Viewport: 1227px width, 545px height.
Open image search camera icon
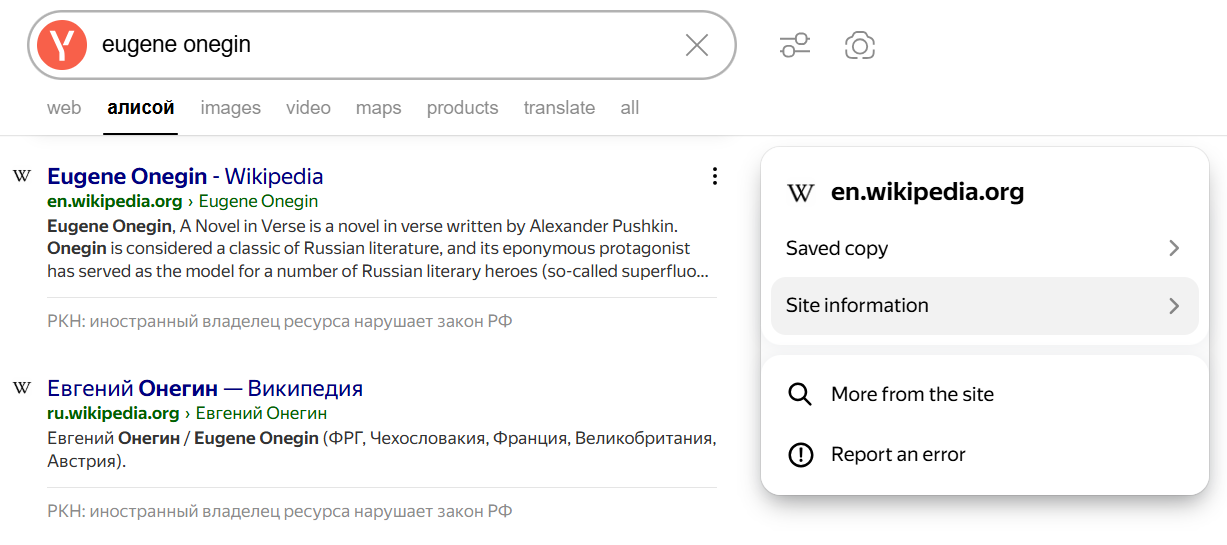pyautogui.click(x=860, y=45)
